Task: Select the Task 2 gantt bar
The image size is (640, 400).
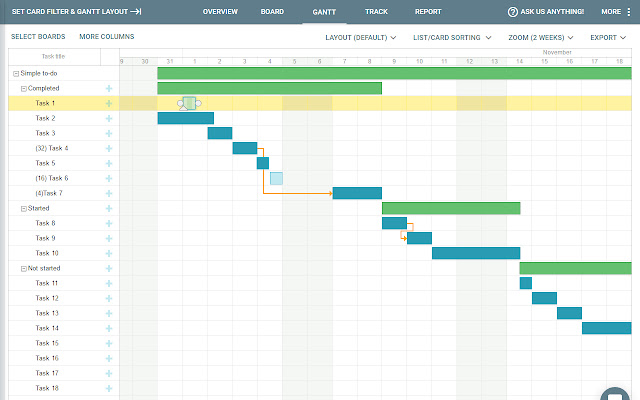Action: [x=186, y=118]
